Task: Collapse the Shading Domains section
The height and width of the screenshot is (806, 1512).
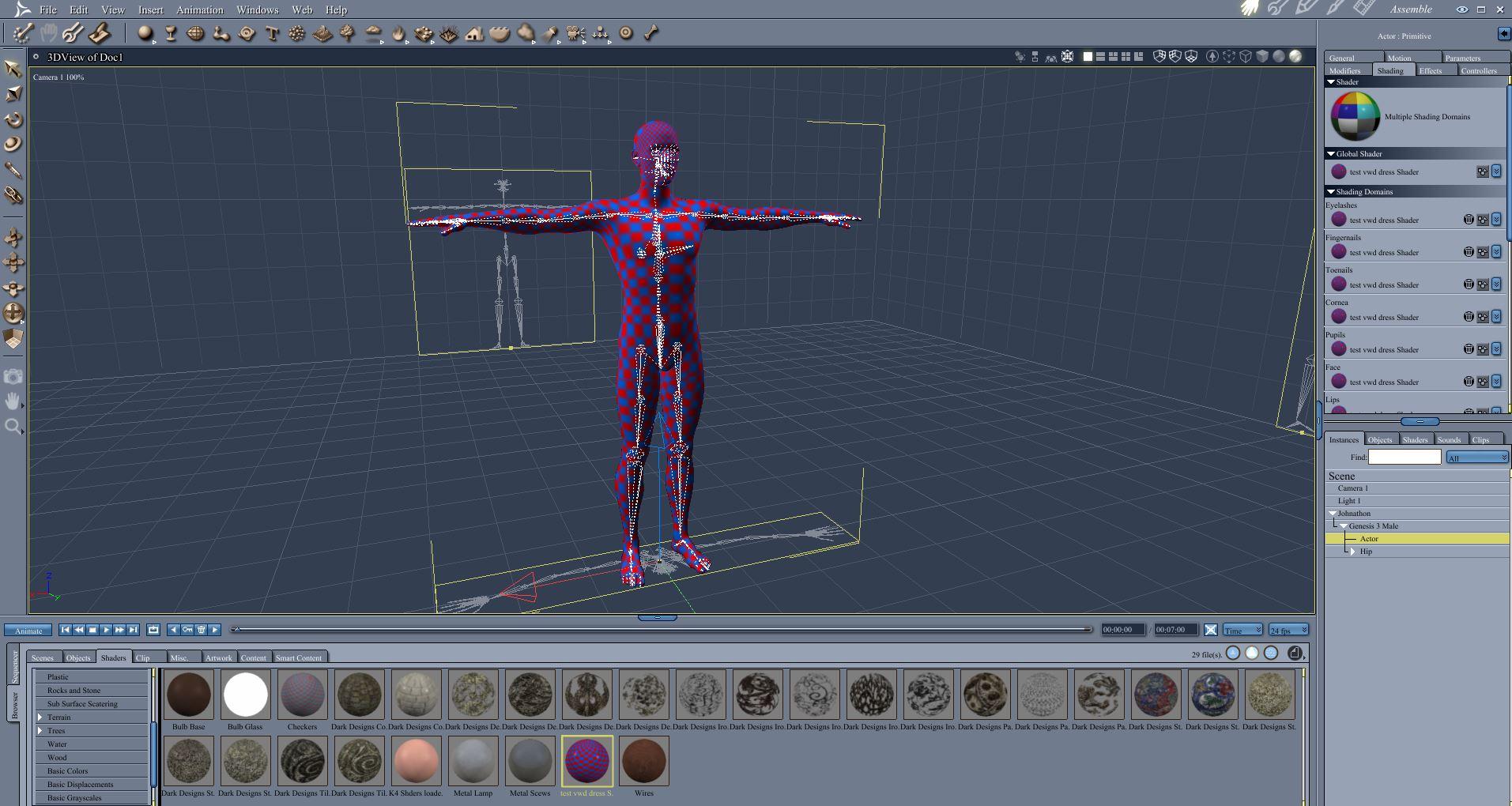Action: click(x=1331, y=192)
